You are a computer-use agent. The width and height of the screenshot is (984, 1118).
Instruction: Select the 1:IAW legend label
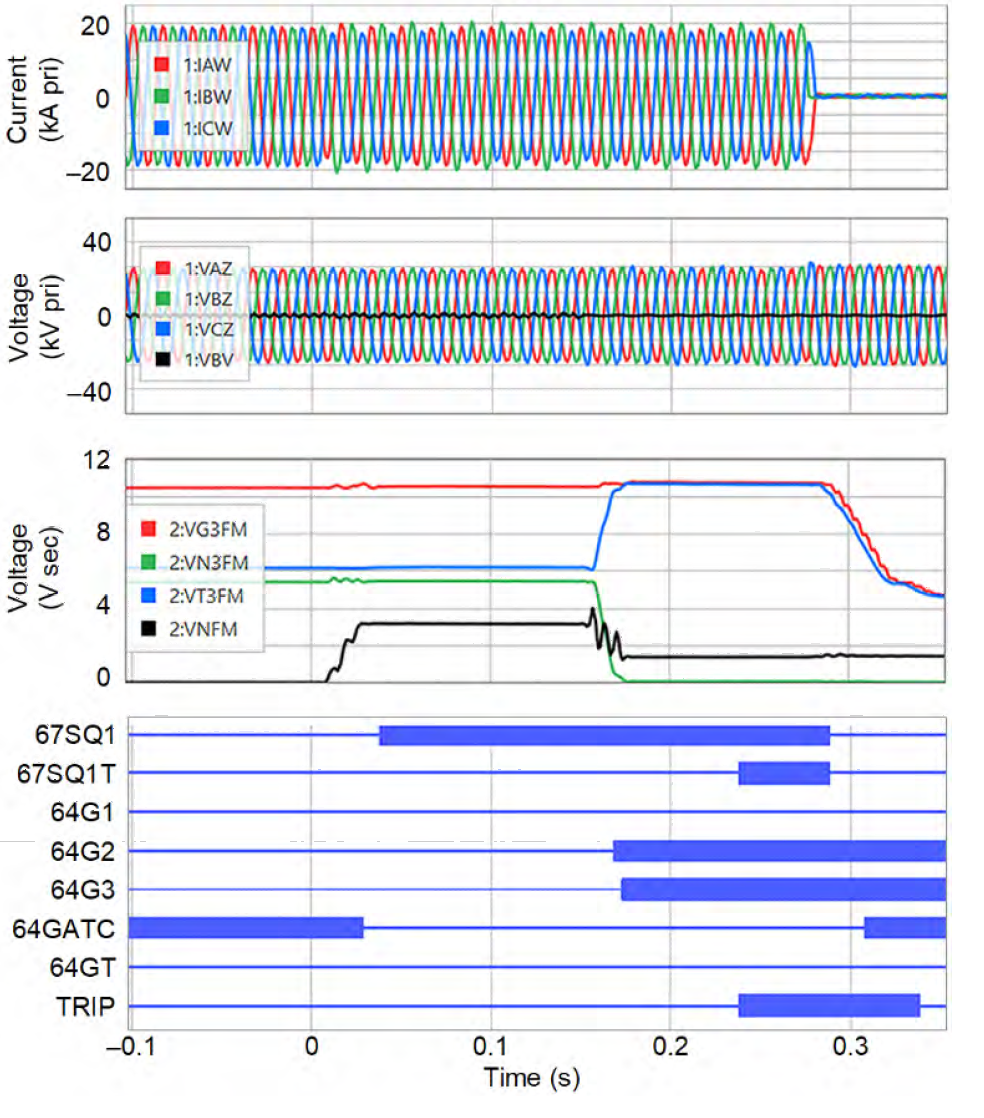(207, 65)
